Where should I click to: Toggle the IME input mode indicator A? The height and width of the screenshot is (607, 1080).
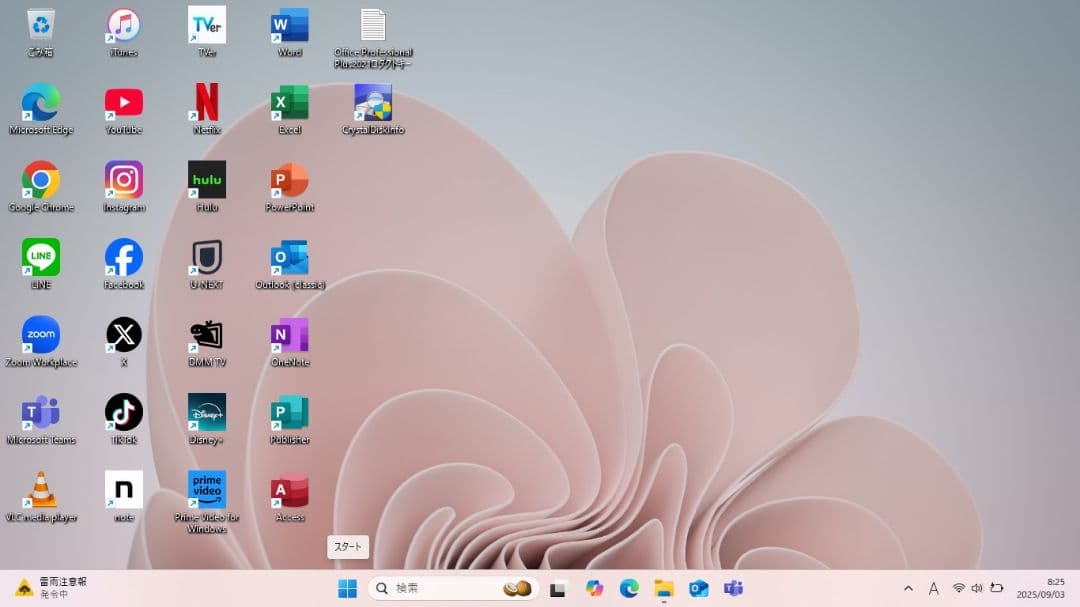[933, 588]
